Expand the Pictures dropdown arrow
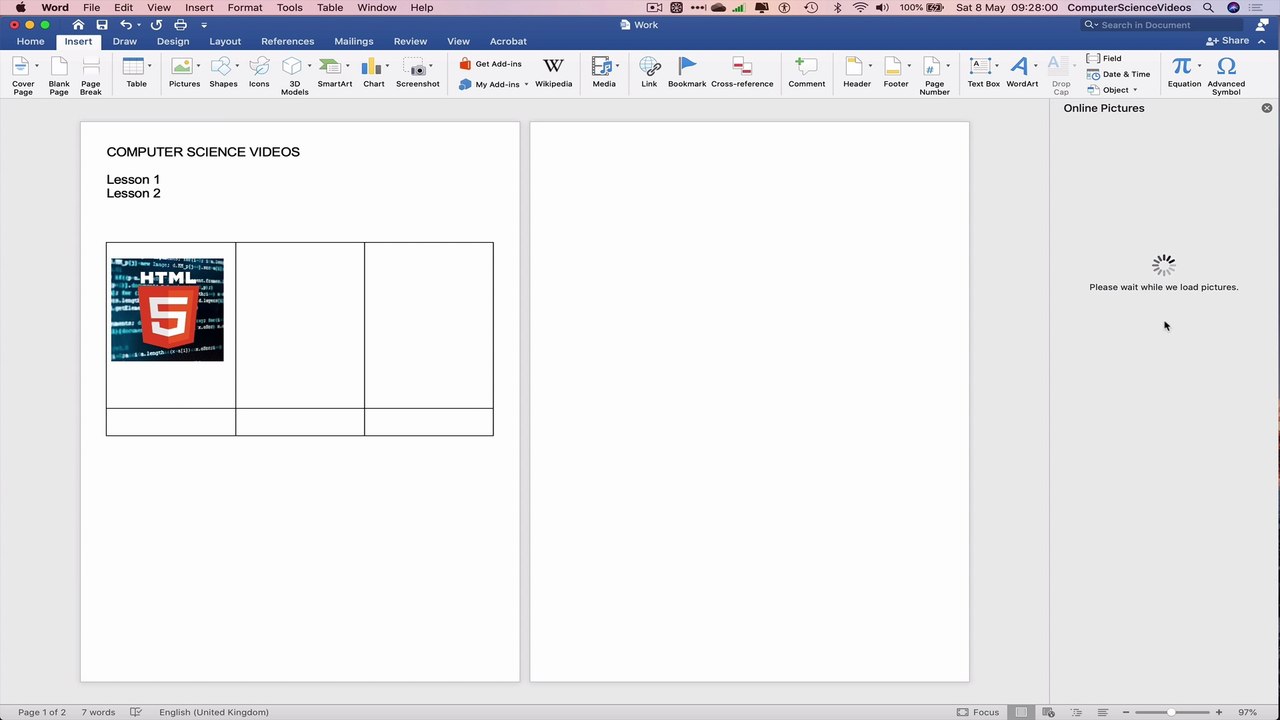1280x720 pixels. 198,66
